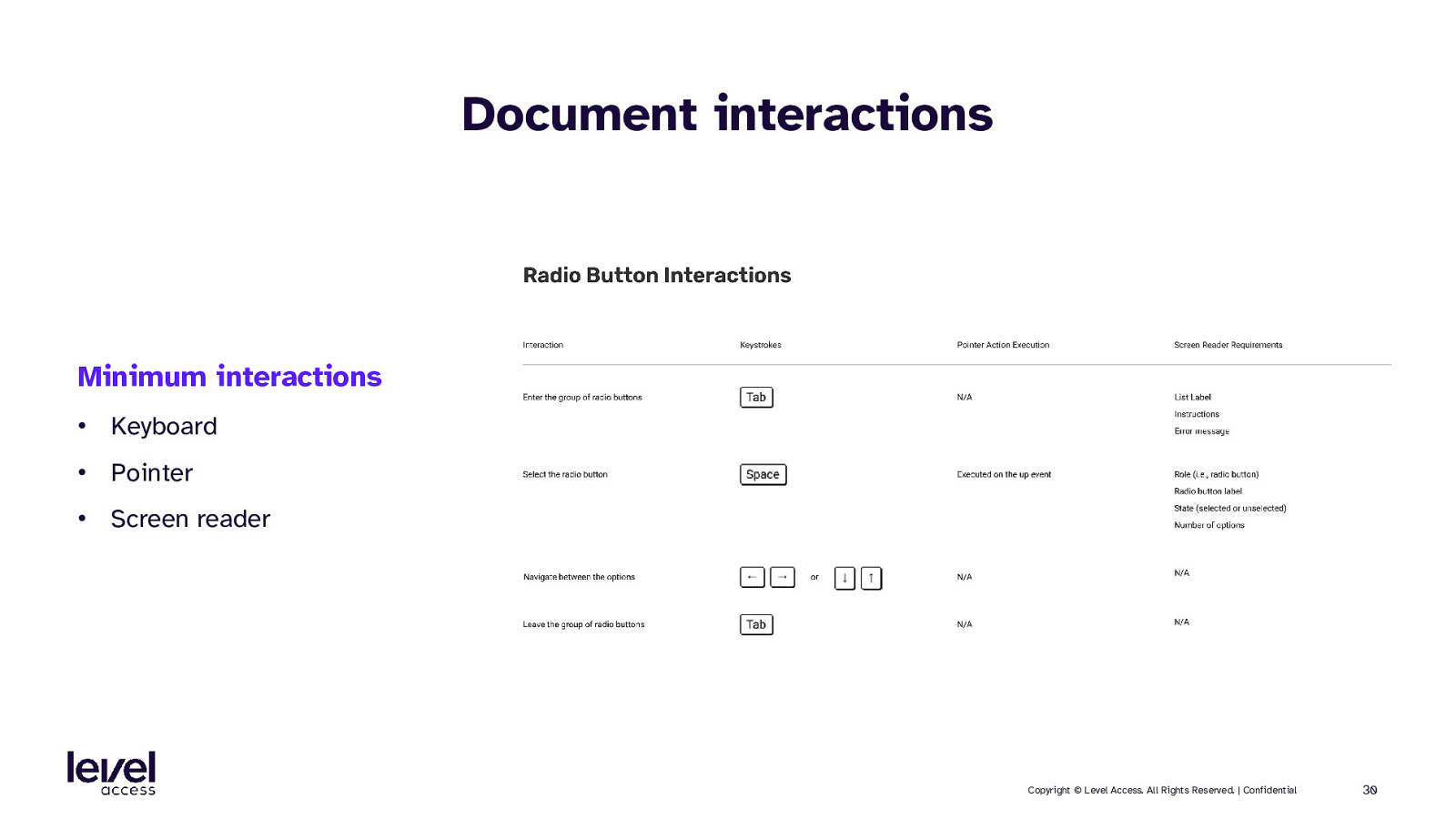1456x819 pixels.
Task: Click the 'Instructions' requirement
Action: pyautogui.click(x=1197, y=414)
